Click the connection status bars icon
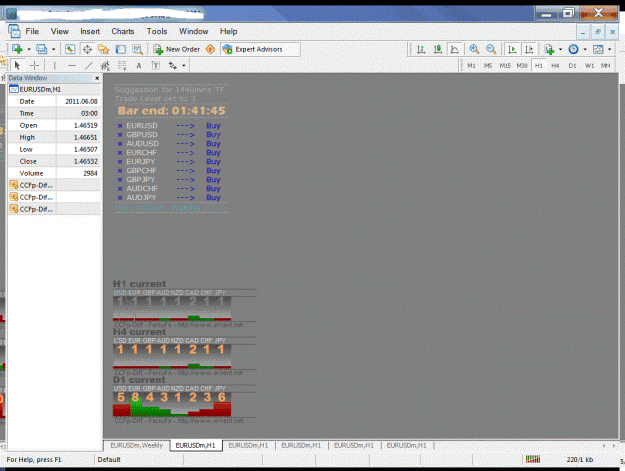The height and width of the screenshot is (471, 625). pyautogui.click(x=533, y=459)
